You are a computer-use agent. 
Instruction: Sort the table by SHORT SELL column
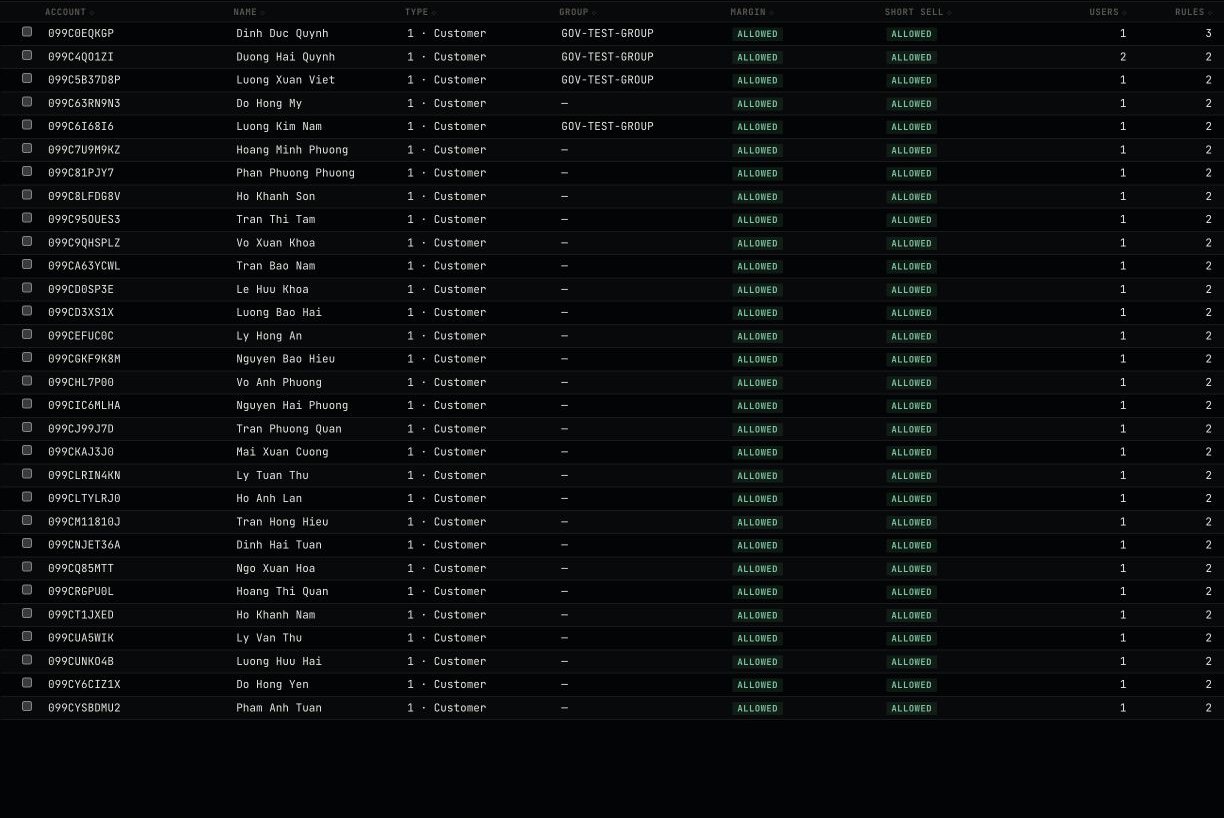tap(918, 12)
